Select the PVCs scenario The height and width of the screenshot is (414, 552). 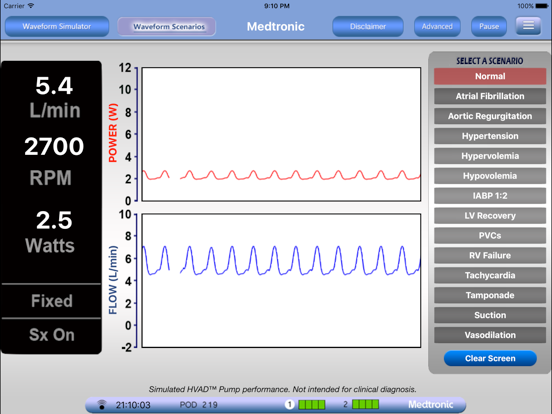coord(490,236)
